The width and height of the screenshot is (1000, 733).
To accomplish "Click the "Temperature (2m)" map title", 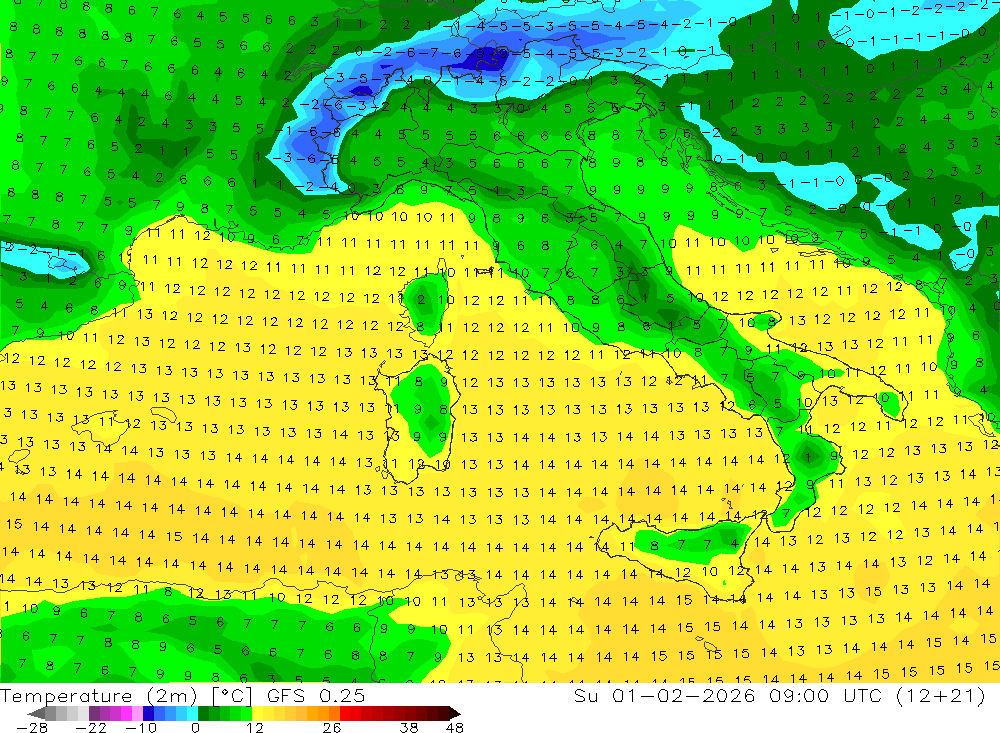I will pyautogui.click(x=98, y=696).
